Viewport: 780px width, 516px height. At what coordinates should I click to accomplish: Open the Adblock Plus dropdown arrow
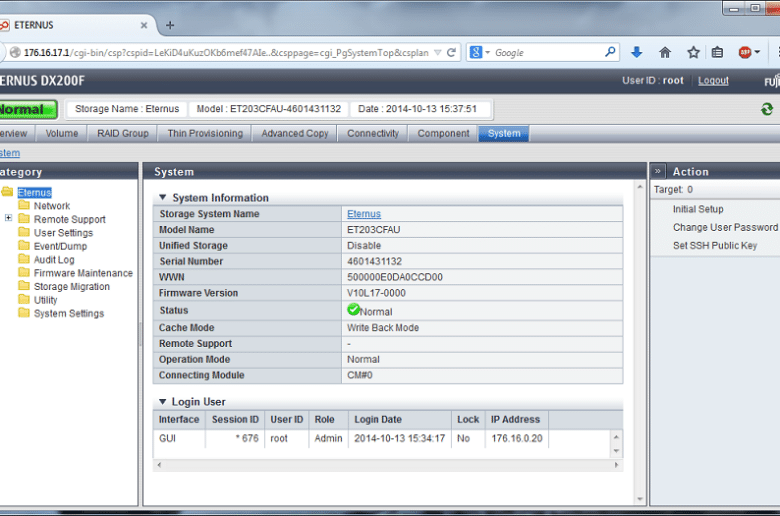757,52
